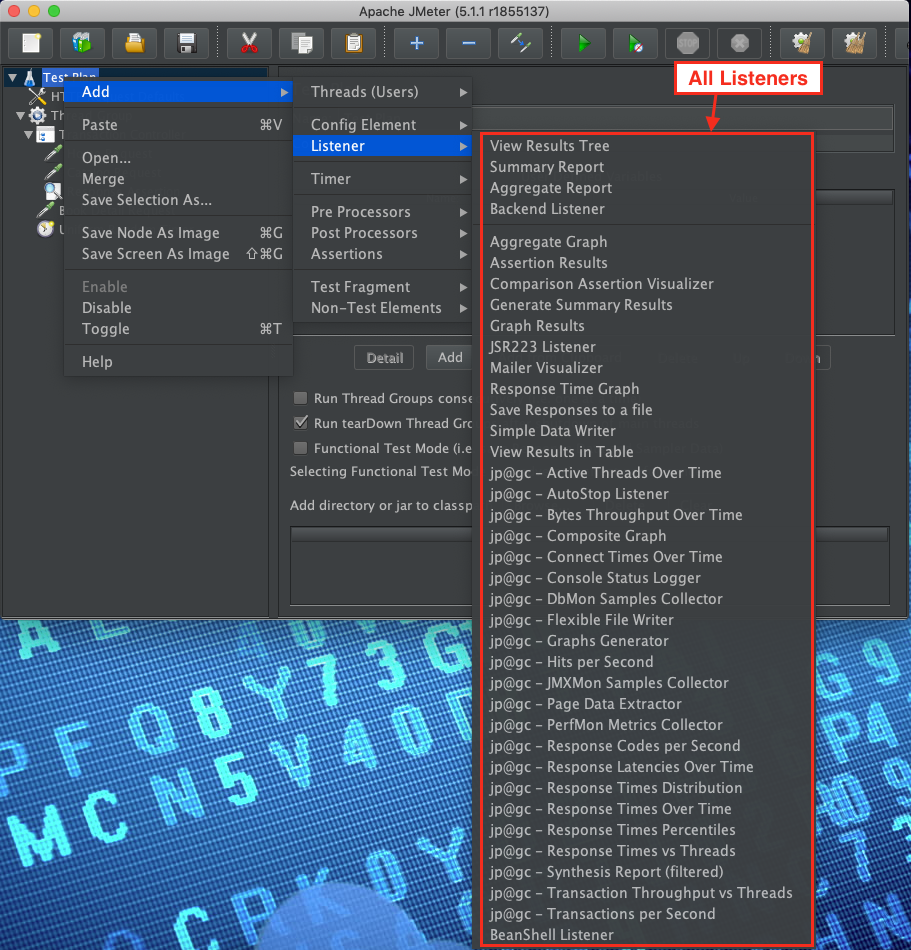Add the Aggregate Graph listener
The height and width of the screenshot is (950, 911).
(646, 242)
